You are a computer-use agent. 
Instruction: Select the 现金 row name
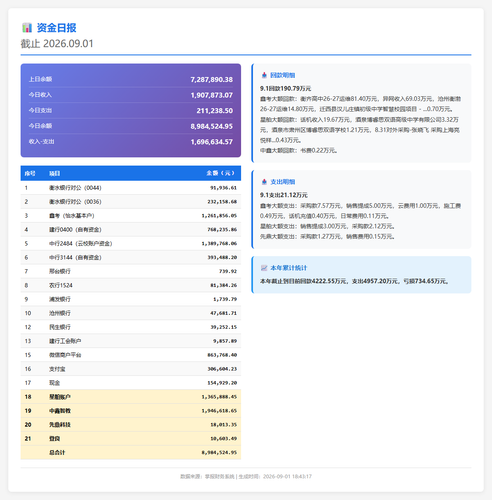[x=55, y=383]
